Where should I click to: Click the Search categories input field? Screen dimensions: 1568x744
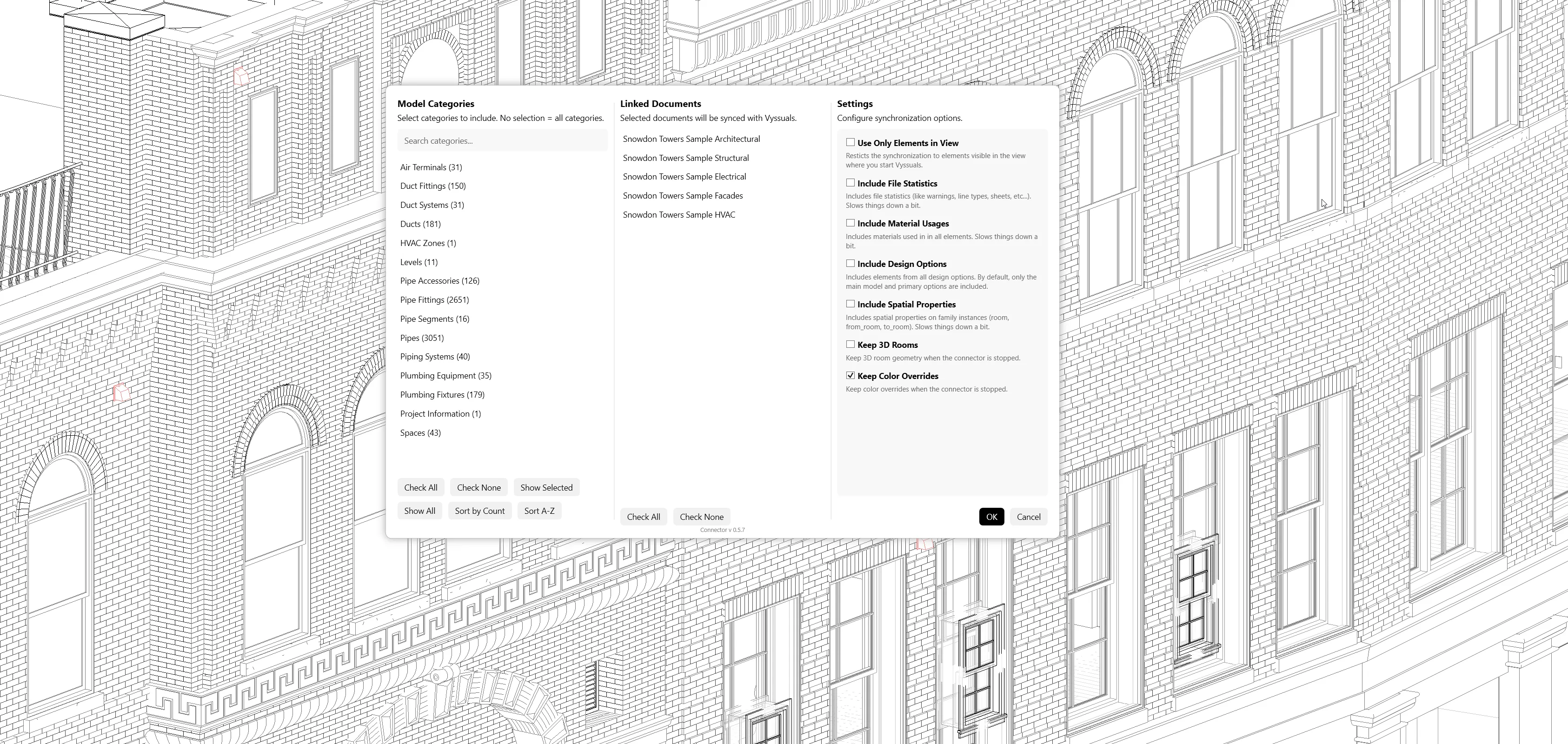point(502,140)
